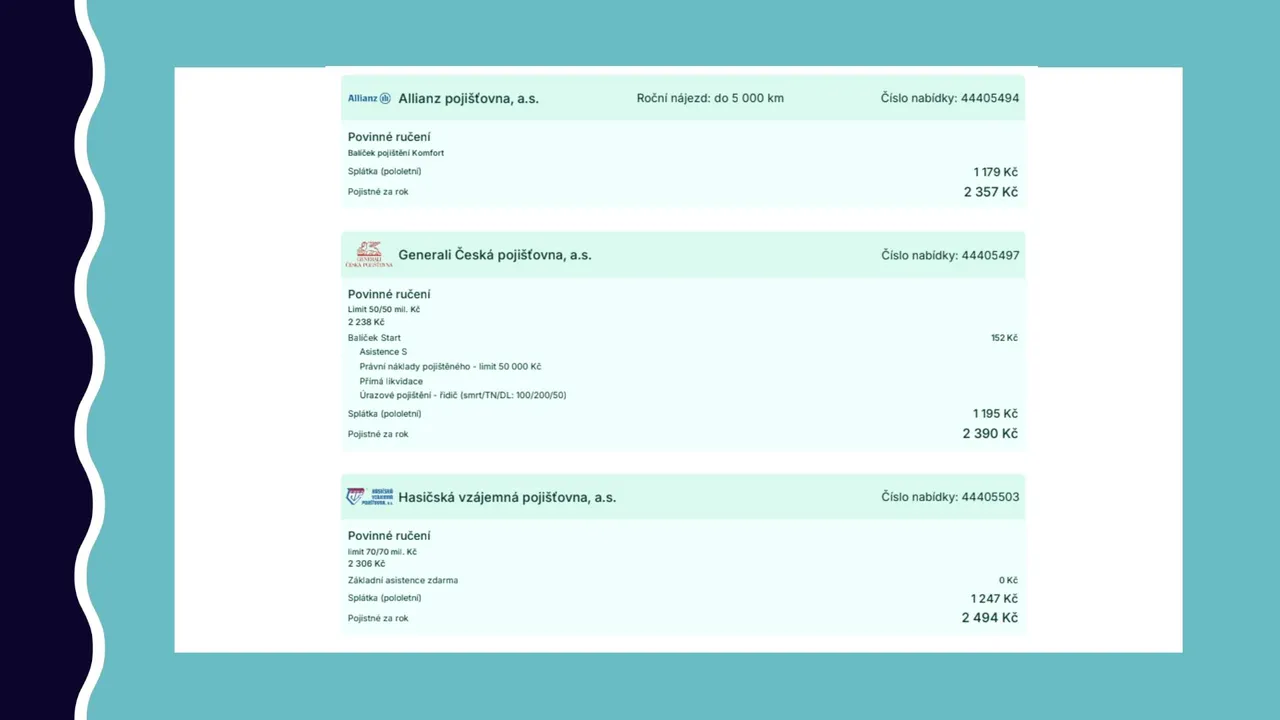Image resolution: width=1280 pixels, height=720 pixels.
Task: Click "Pojistné za rok" label in Allianz card
Action: coord(378,192)
